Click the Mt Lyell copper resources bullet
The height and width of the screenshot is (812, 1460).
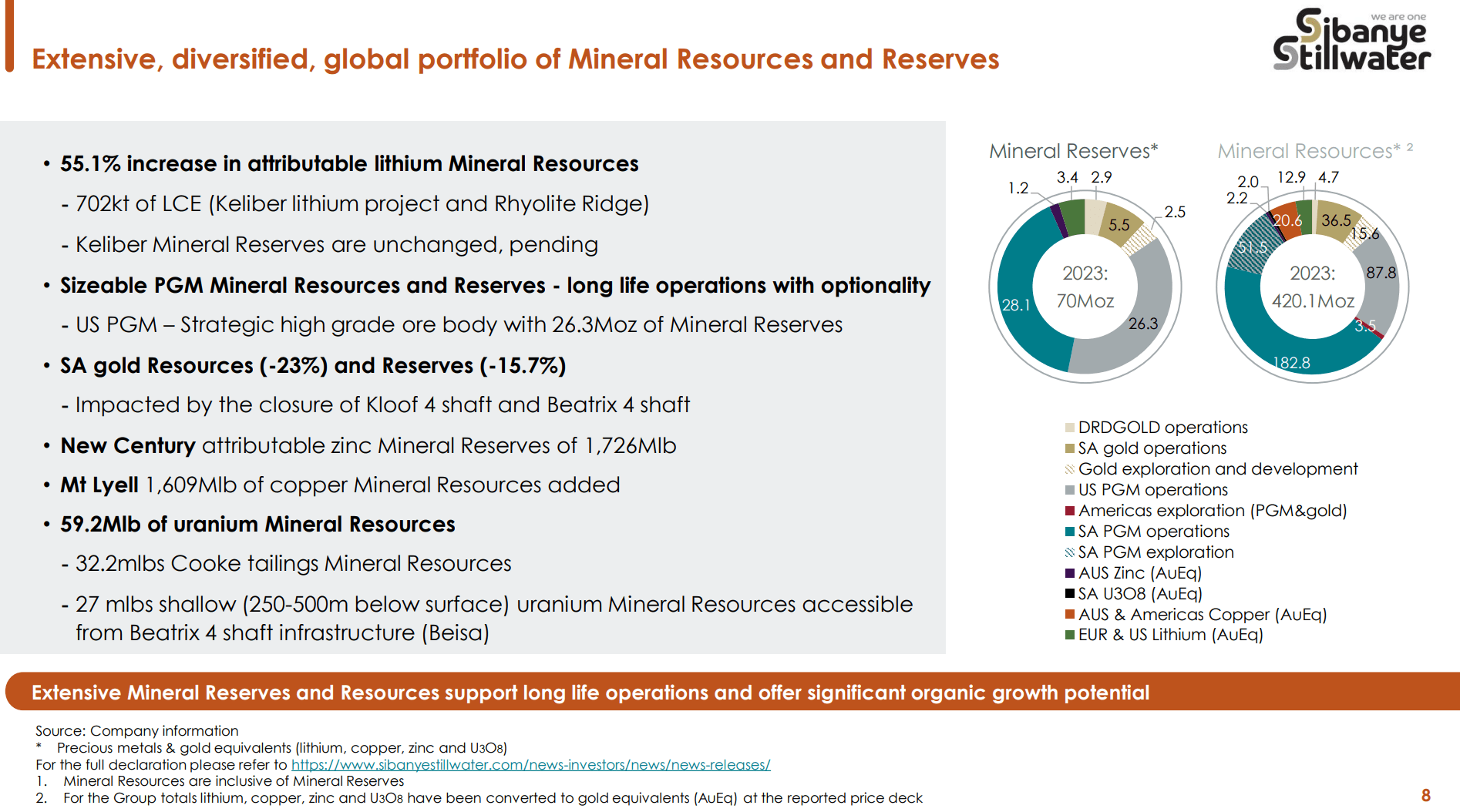click(340, 485)
